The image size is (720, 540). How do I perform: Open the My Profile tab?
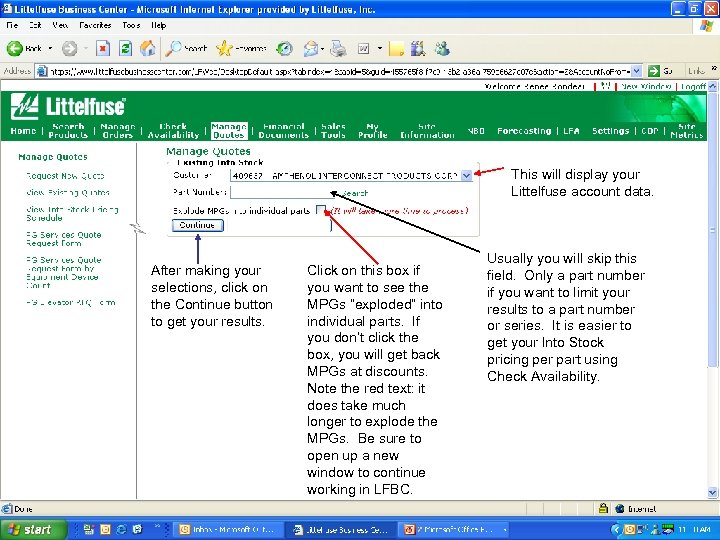[373, 130]
